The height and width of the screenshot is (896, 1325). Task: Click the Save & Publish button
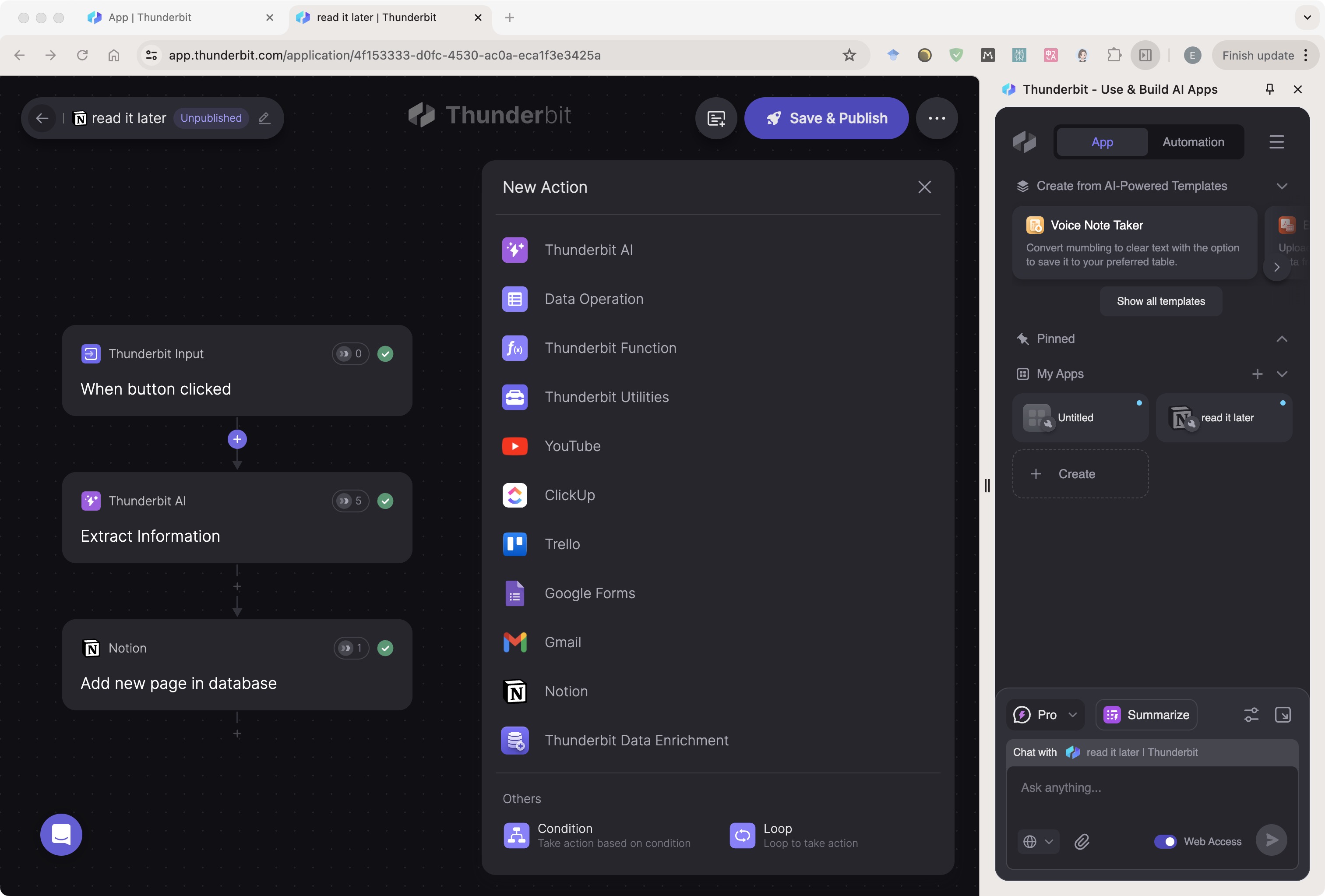pos(826,118)
